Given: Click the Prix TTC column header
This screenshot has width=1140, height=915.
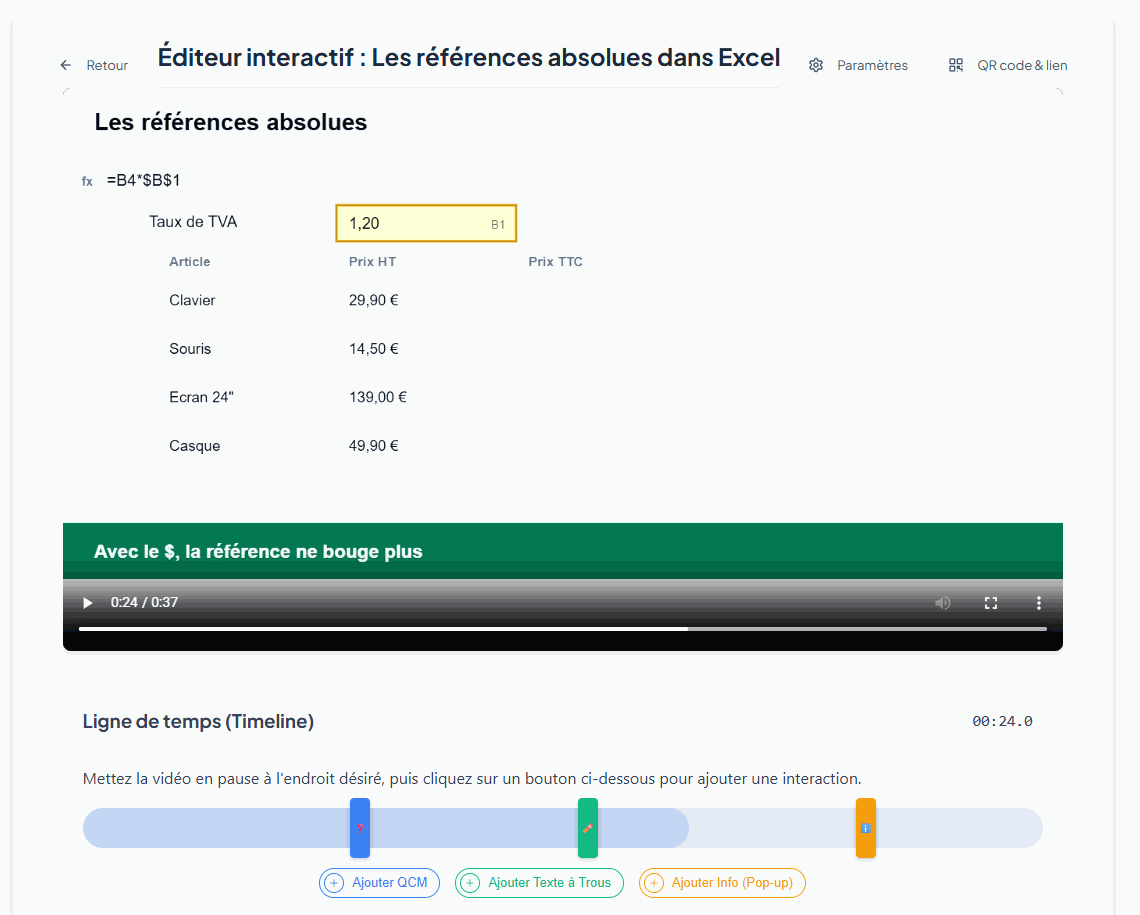Looking at the screenshot, I should pyautogui.click(x=555, y=262).
